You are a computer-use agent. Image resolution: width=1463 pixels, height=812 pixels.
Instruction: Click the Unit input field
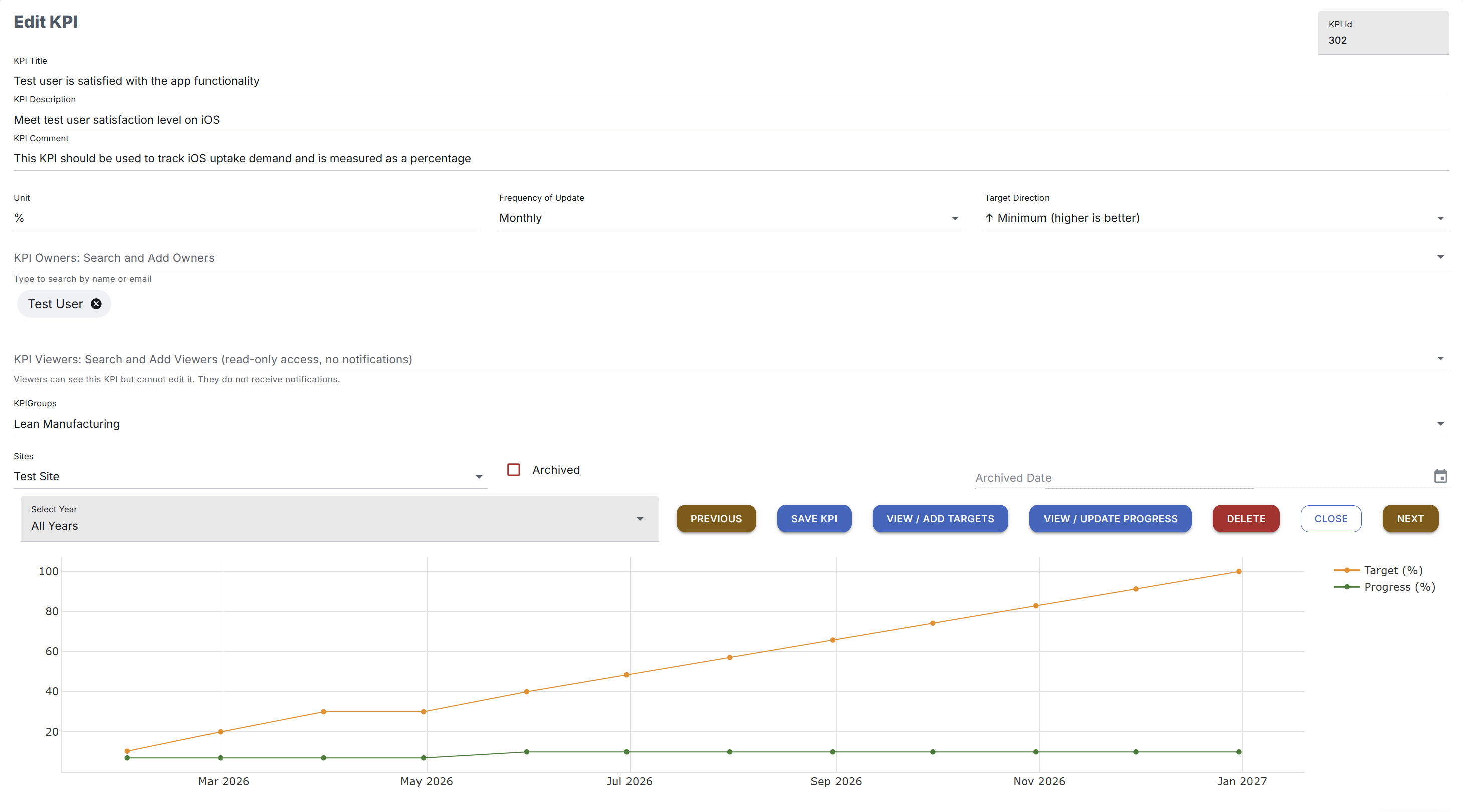(x=246, y=218)
